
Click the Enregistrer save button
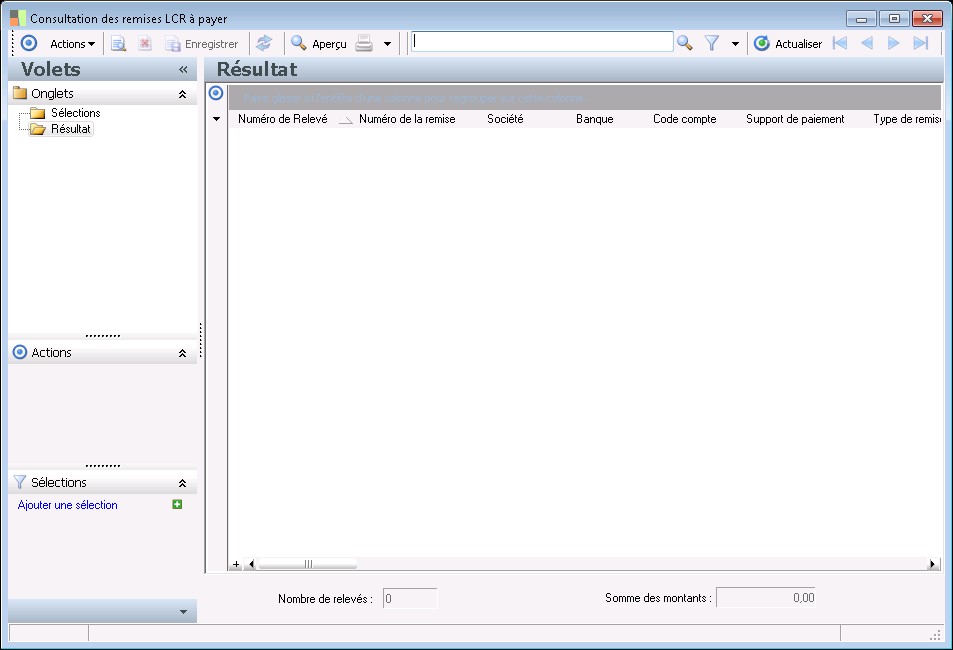(202, 44)
